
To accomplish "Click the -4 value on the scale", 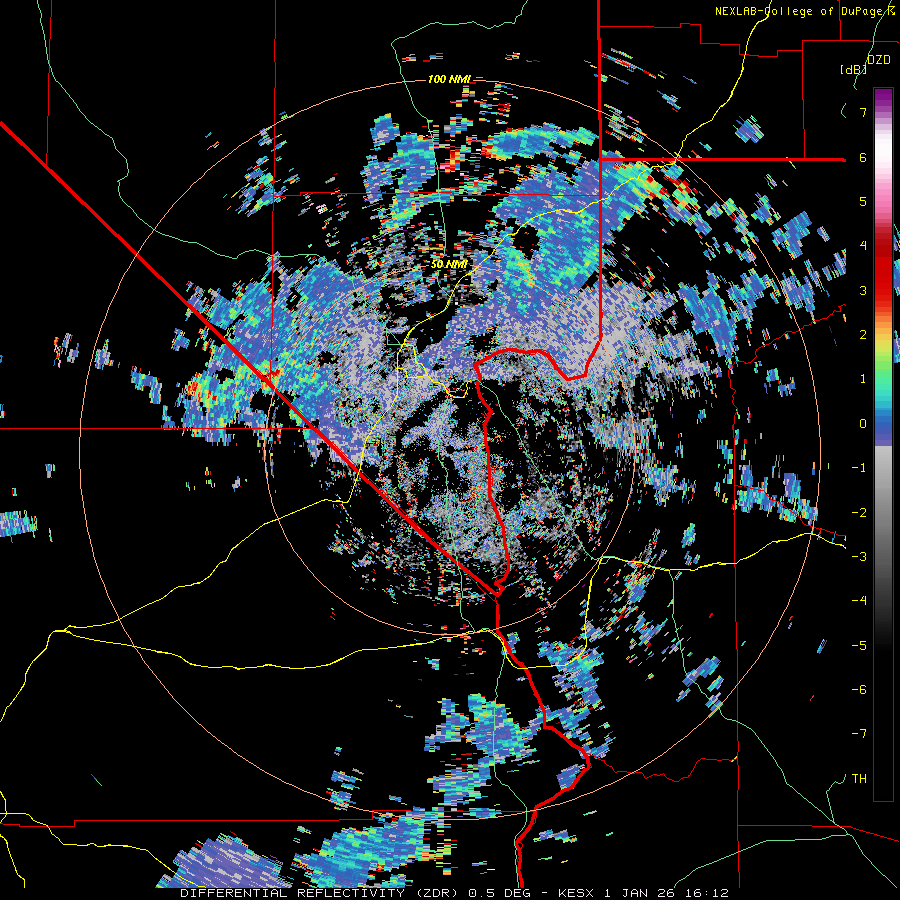I will pos(859,601).
